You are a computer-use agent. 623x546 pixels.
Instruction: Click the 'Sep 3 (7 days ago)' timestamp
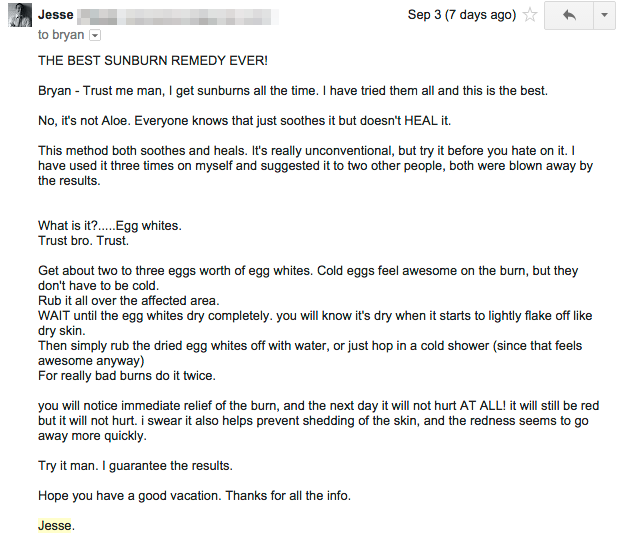462,15
